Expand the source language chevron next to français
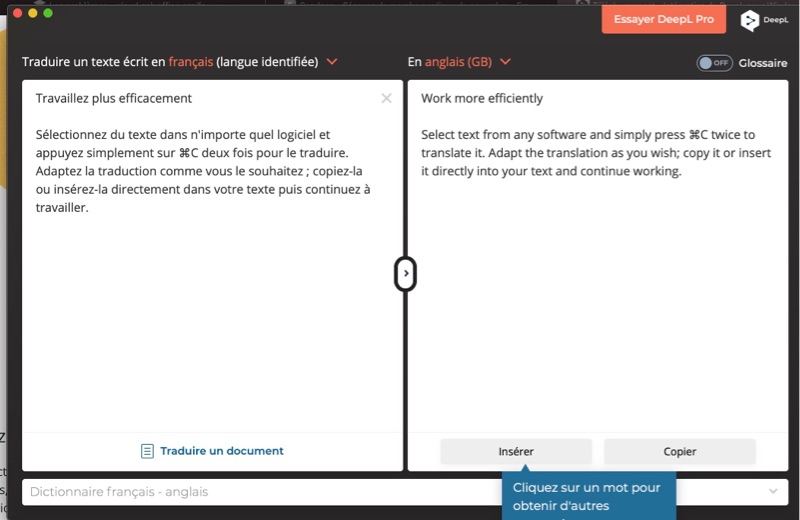The image size is (800, 520). coord(332,62)
